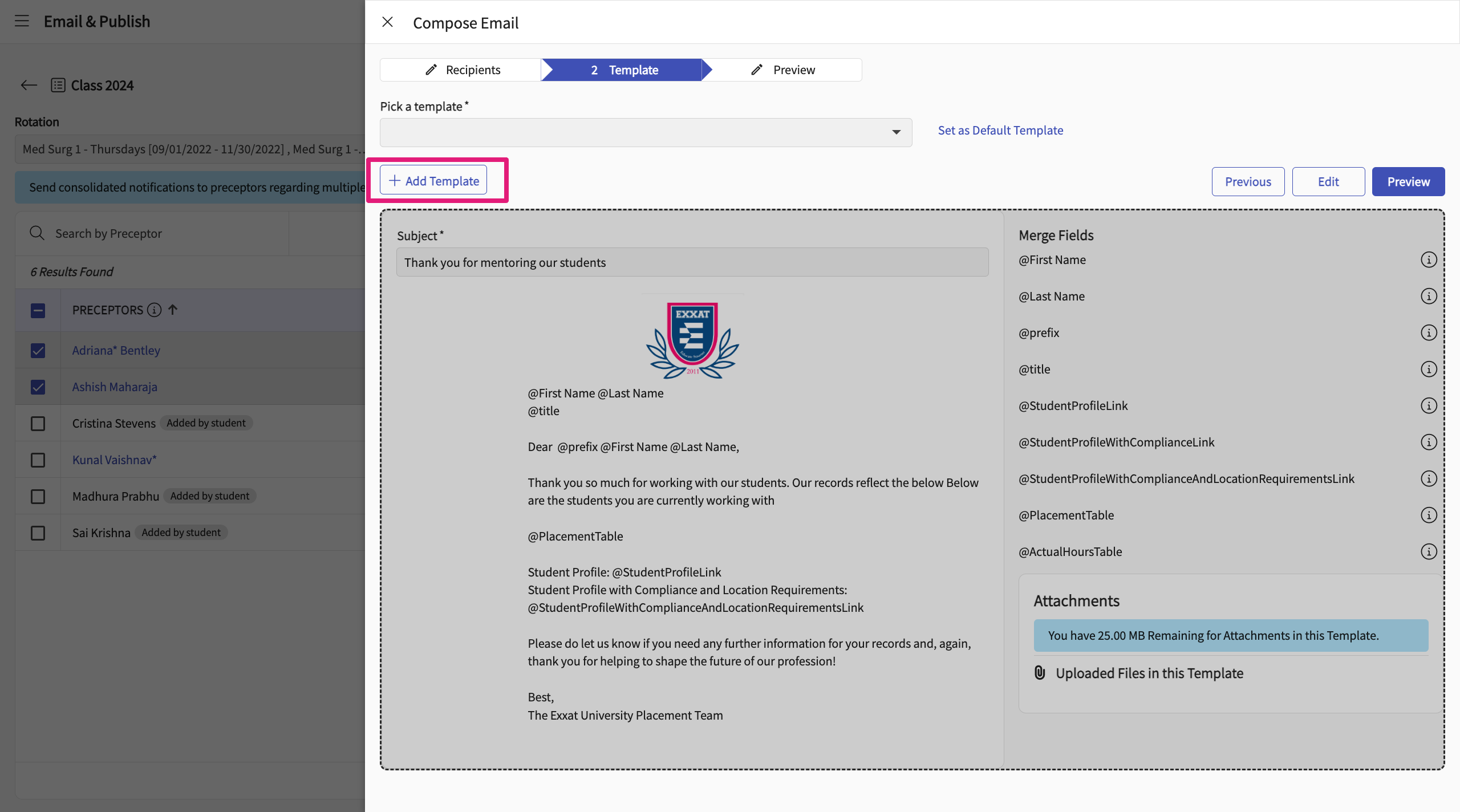Screen dimensions: 1460x812
Task: Click the hamburger menu icon
Action: tap(22, 21)
